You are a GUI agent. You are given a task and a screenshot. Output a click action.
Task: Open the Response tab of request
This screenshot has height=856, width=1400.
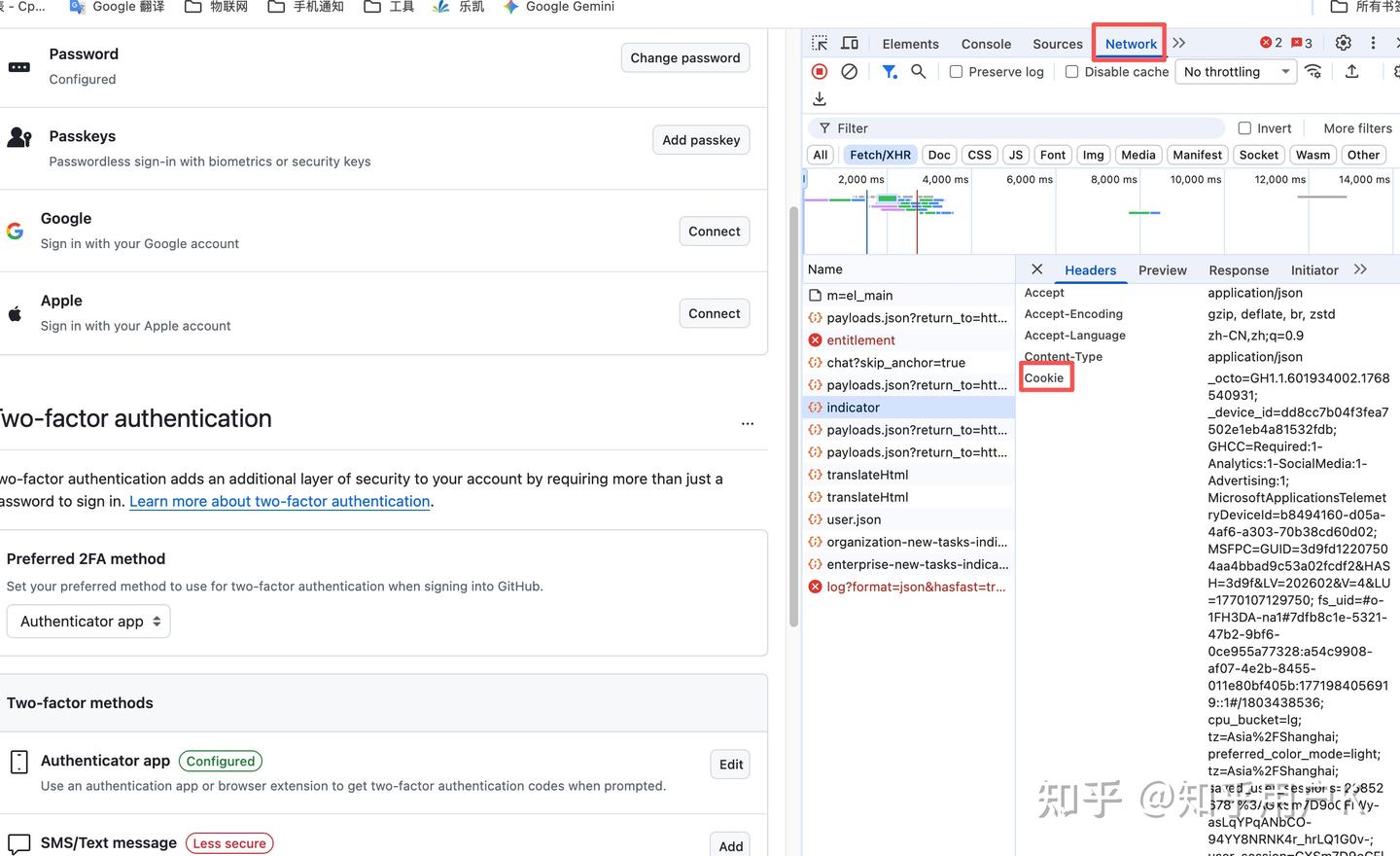[x=1239, y=270]
